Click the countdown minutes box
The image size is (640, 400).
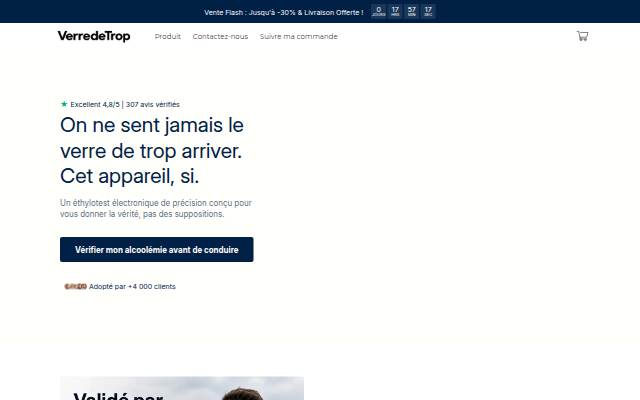tap(411, 11)
